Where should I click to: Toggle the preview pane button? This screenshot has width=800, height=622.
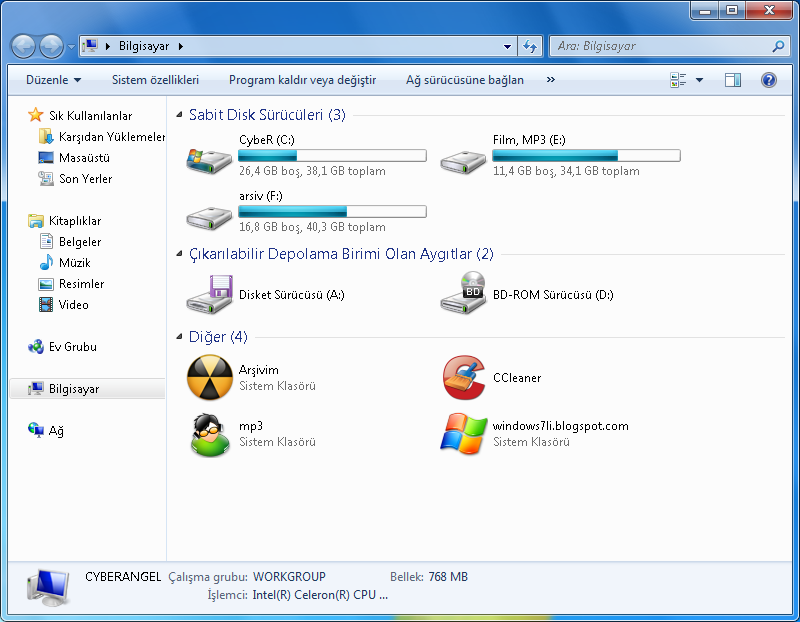pos(733,80)
